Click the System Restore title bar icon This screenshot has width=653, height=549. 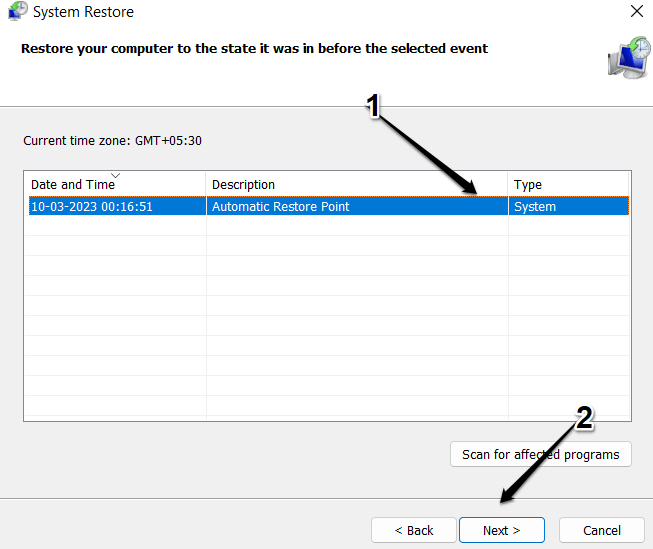pos(16,12)
